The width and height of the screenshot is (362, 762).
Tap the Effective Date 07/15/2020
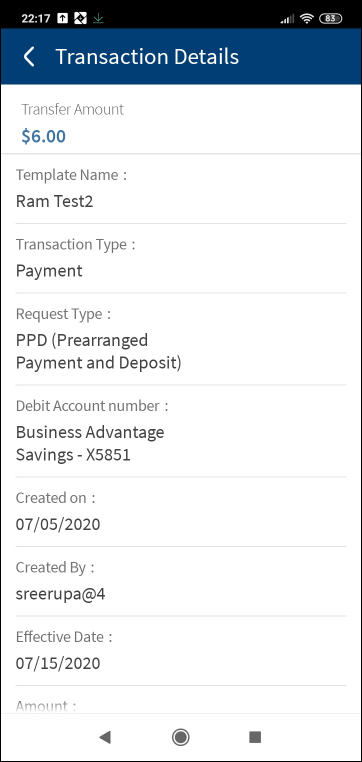[58, 663]
